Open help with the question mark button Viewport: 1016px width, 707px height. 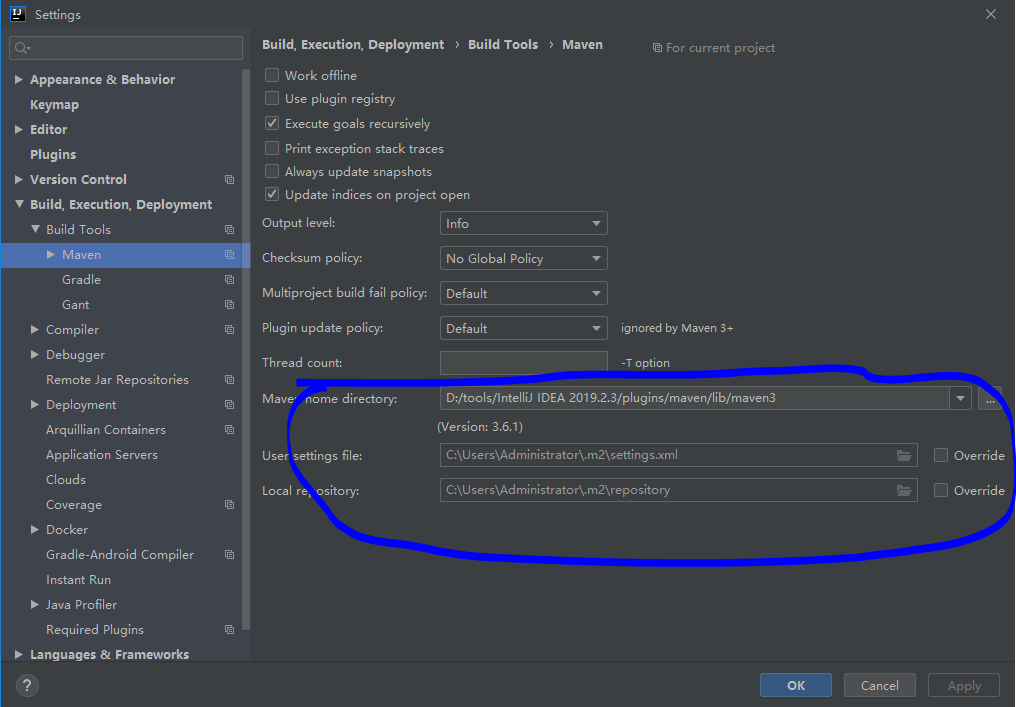click(27, 686)
